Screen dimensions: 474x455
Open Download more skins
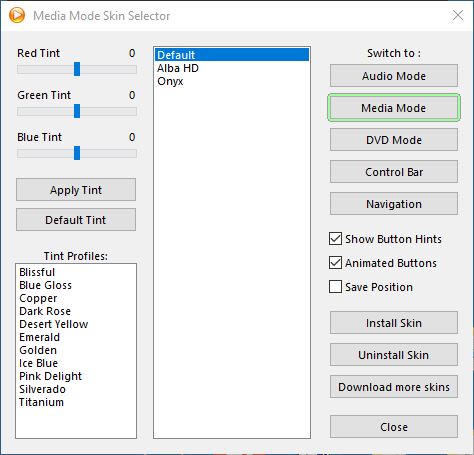click(394, 387)
